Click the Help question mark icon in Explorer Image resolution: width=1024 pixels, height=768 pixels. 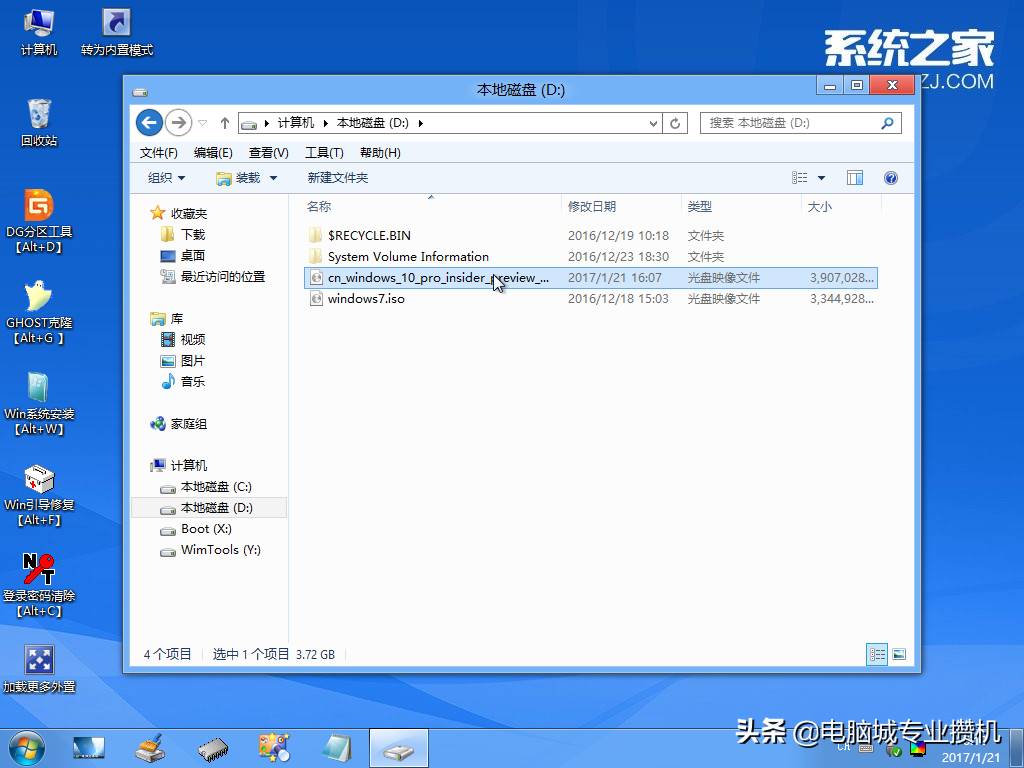coord(890,177)
